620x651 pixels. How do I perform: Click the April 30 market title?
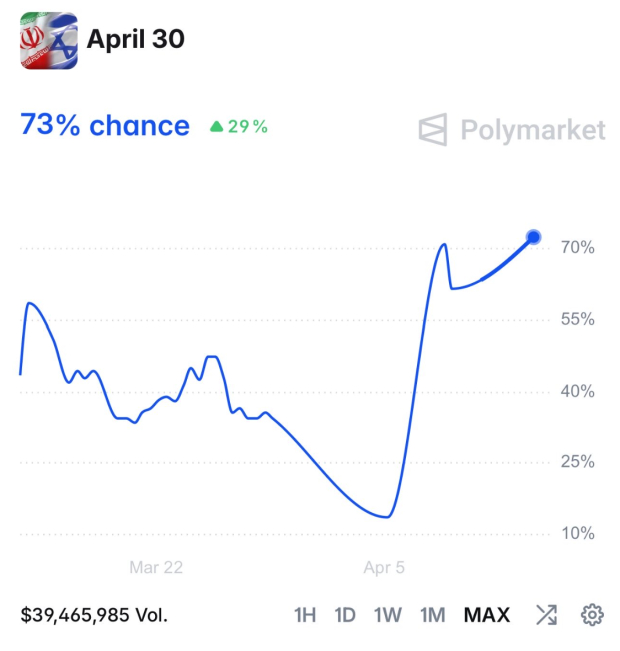135,39
